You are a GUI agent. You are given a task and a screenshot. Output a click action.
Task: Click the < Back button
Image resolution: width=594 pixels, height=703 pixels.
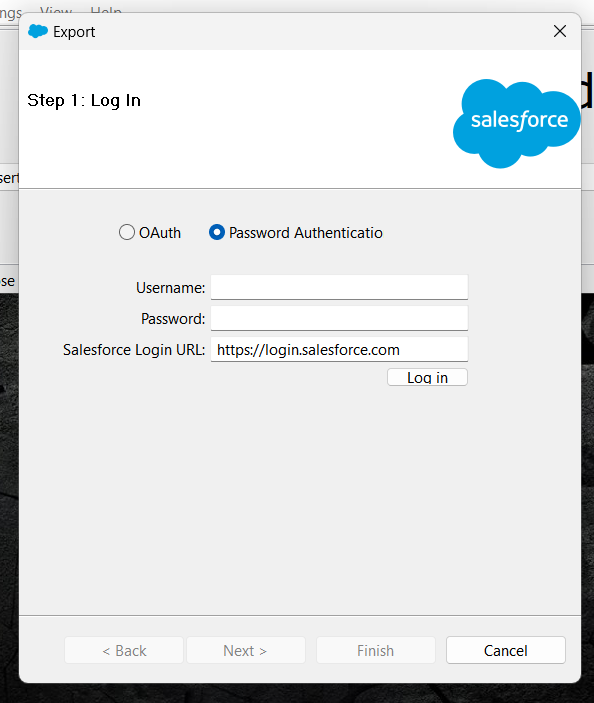click(x=124, y=650)
